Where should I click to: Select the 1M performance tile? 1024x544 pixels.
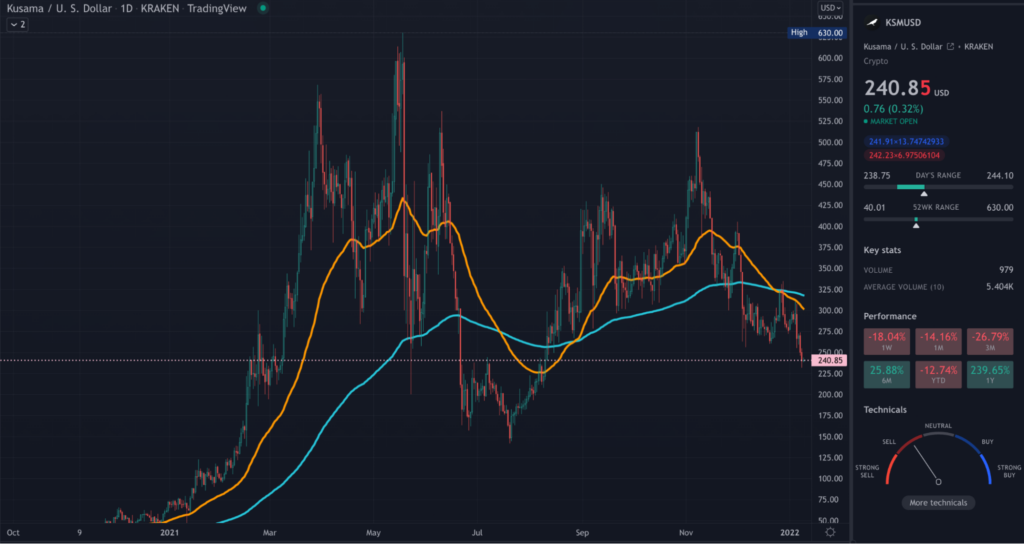click(938, 342)
